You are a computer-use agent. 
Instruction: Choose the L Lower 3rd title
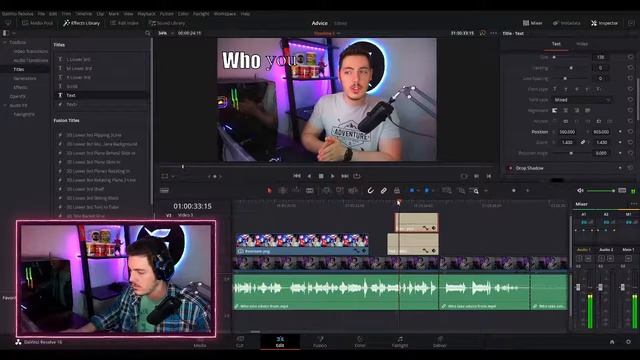pyautogui.click(x=78, y=59)
